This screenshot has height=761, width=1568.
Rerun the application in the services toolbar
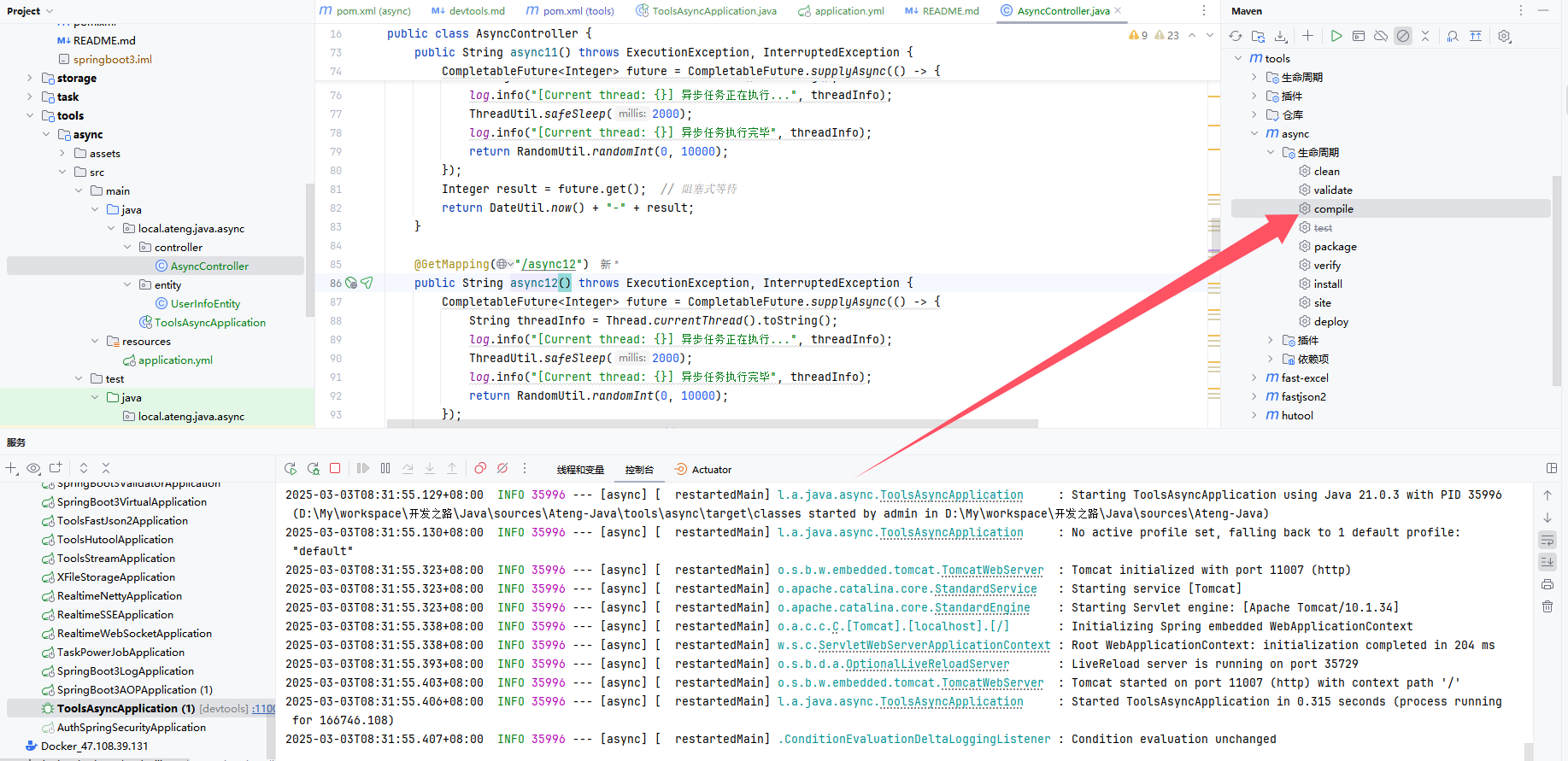(291, 468)
